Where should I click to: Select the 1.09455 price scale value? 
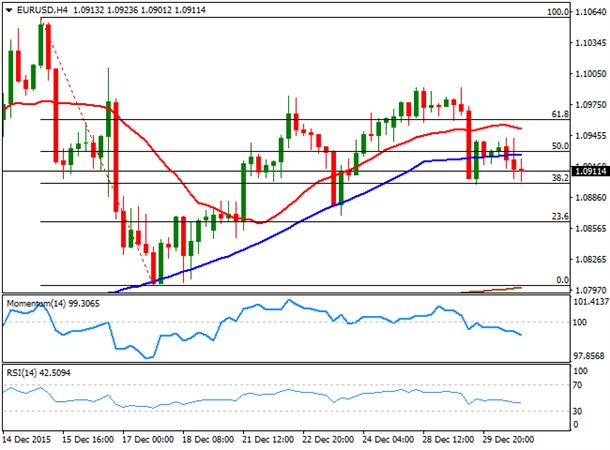[591, 136]
